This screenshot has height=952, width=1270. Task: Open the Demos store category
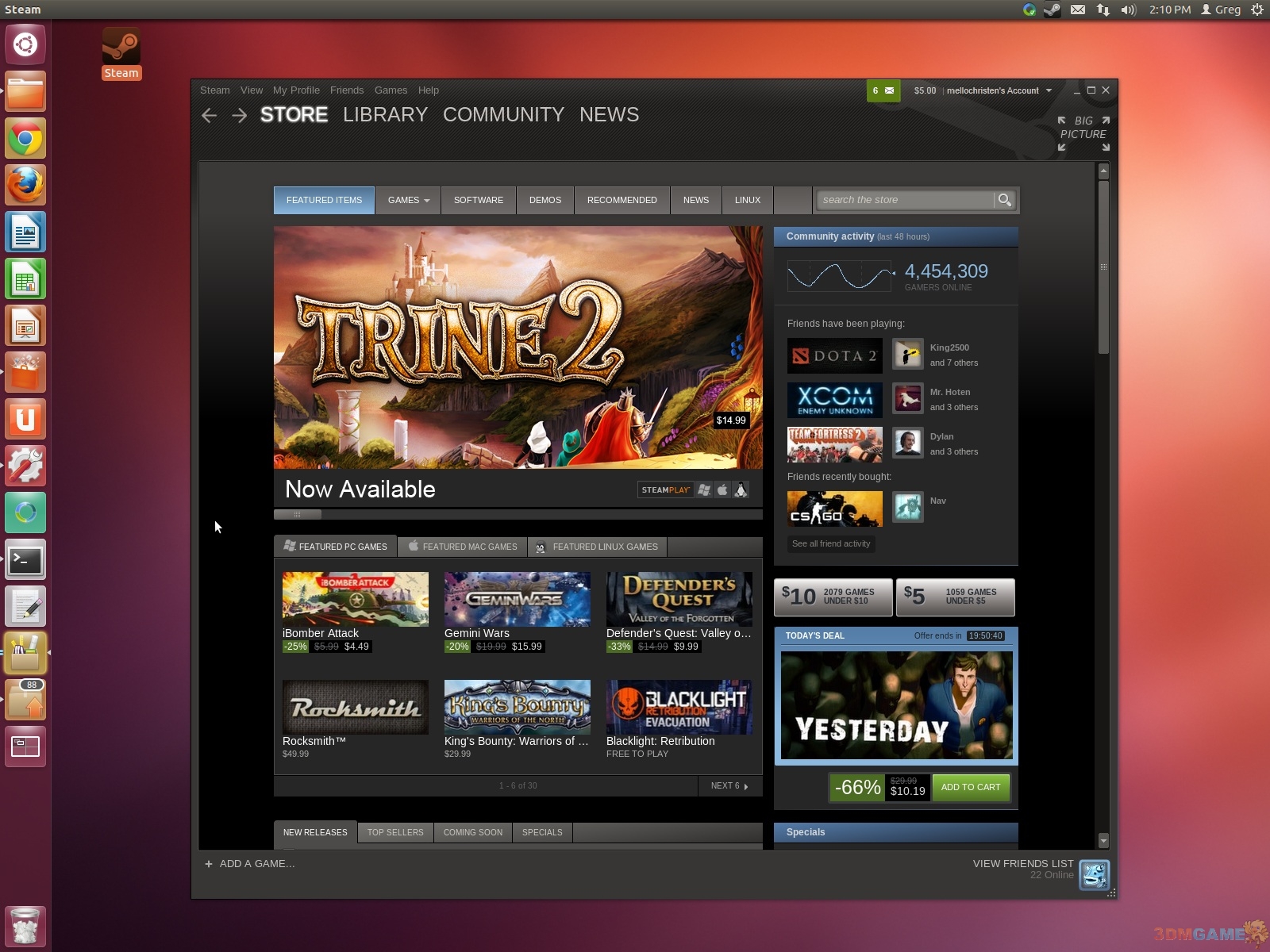[545, 200]
